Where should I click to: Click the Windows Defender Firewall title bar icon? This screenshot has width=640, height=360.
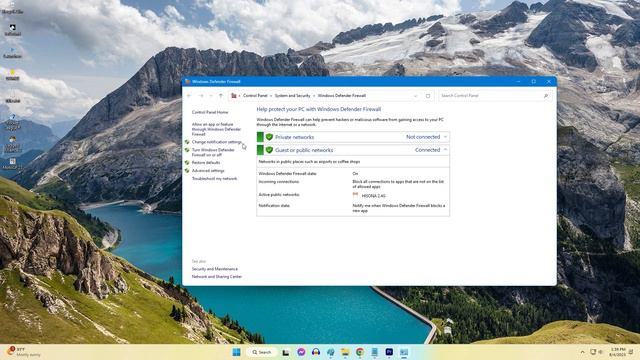[187, 82]
